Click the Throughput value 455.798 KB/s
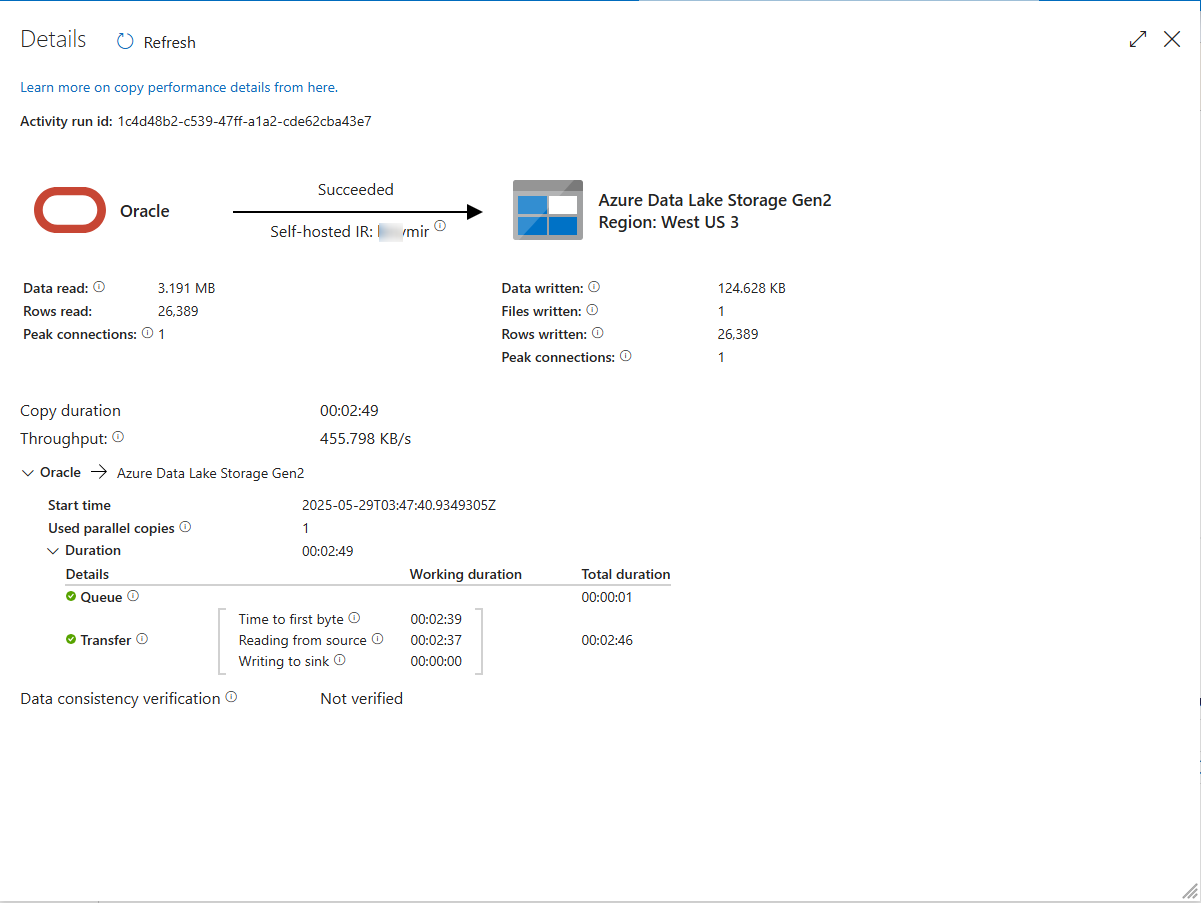 coord(366,438)
